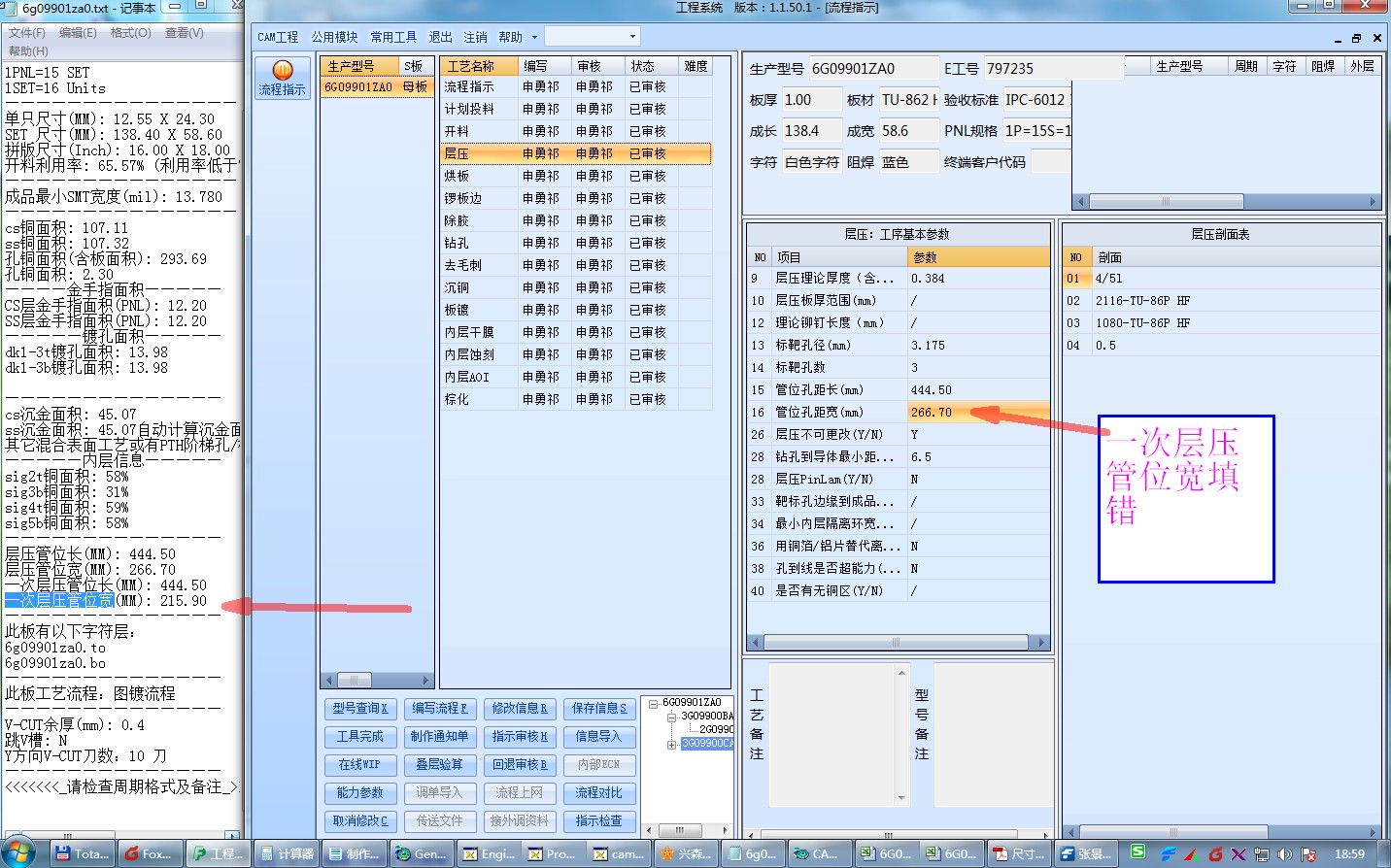Open the 制作 taskbar item
The width and height of the screenshot is (1391, 868).
tap(355, 853)
